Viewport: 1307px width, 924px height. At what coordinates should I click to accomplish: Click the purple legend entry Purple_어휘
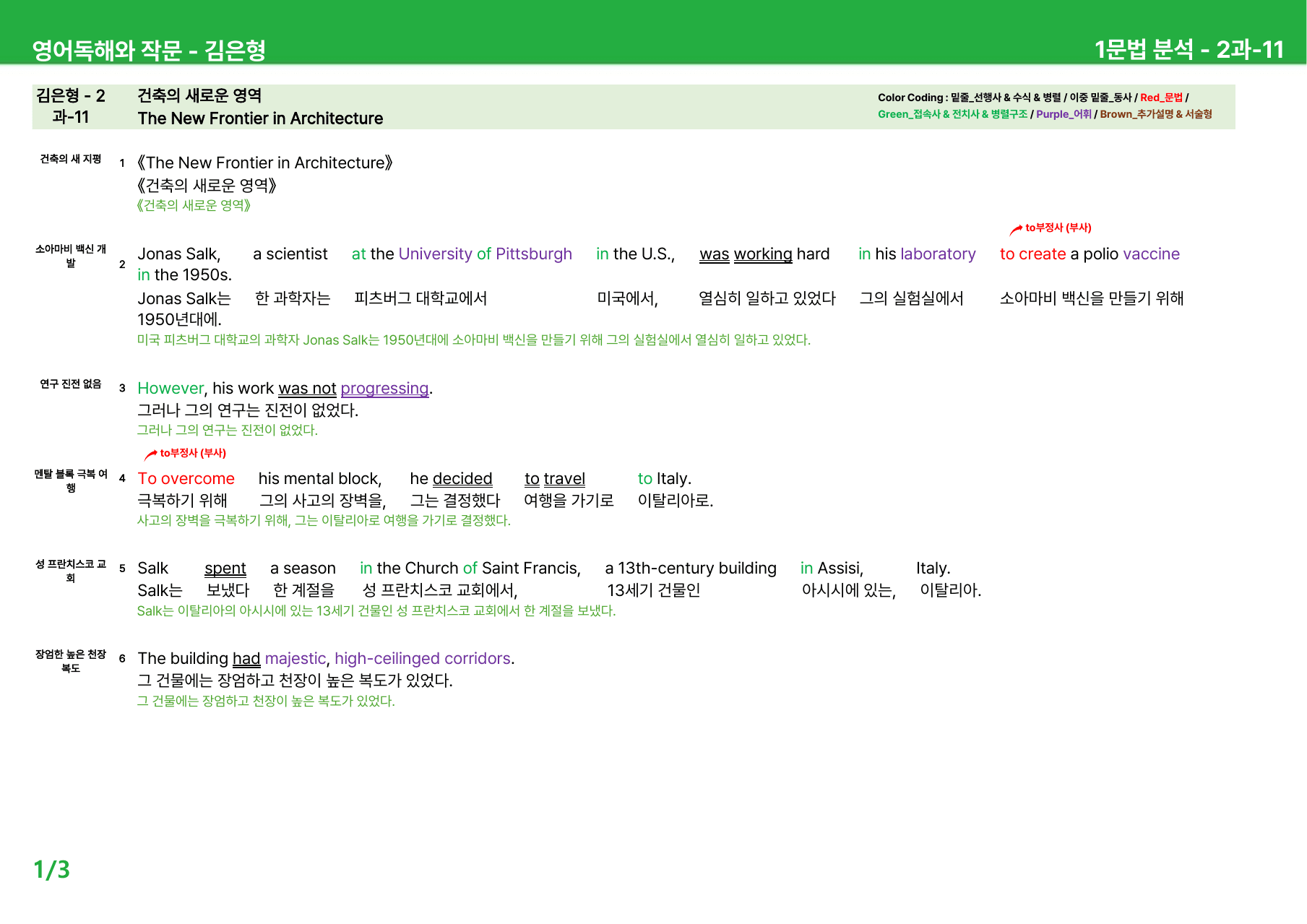1064,114
